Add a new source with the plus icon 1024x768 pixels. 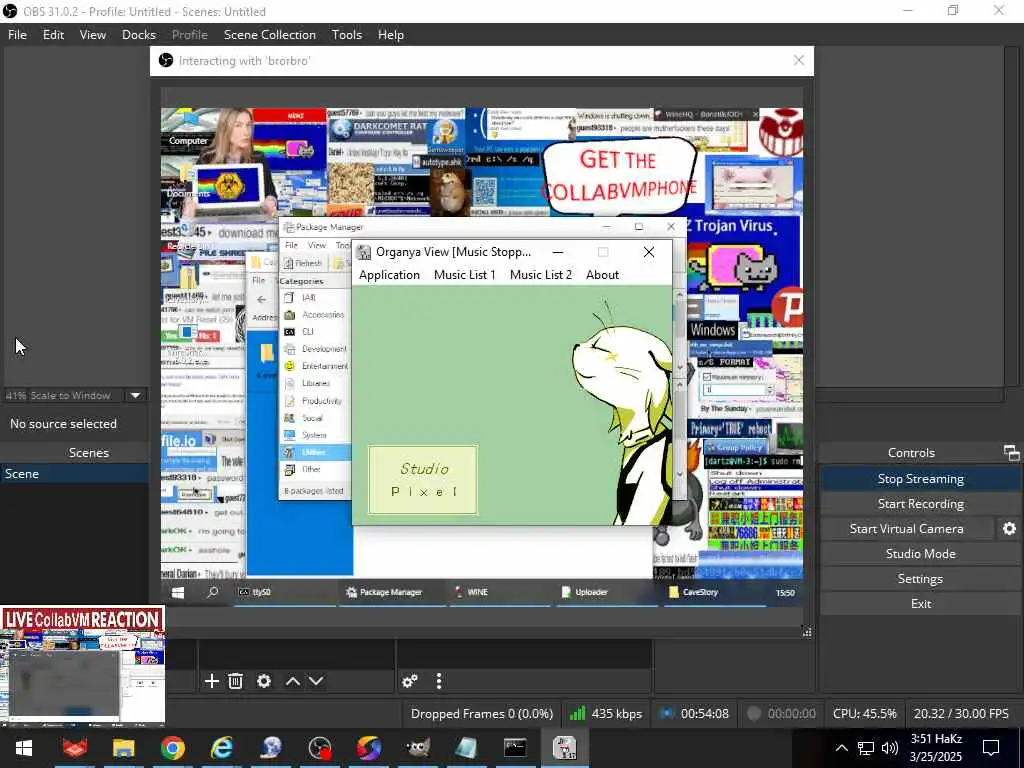[x=212, y=681]
